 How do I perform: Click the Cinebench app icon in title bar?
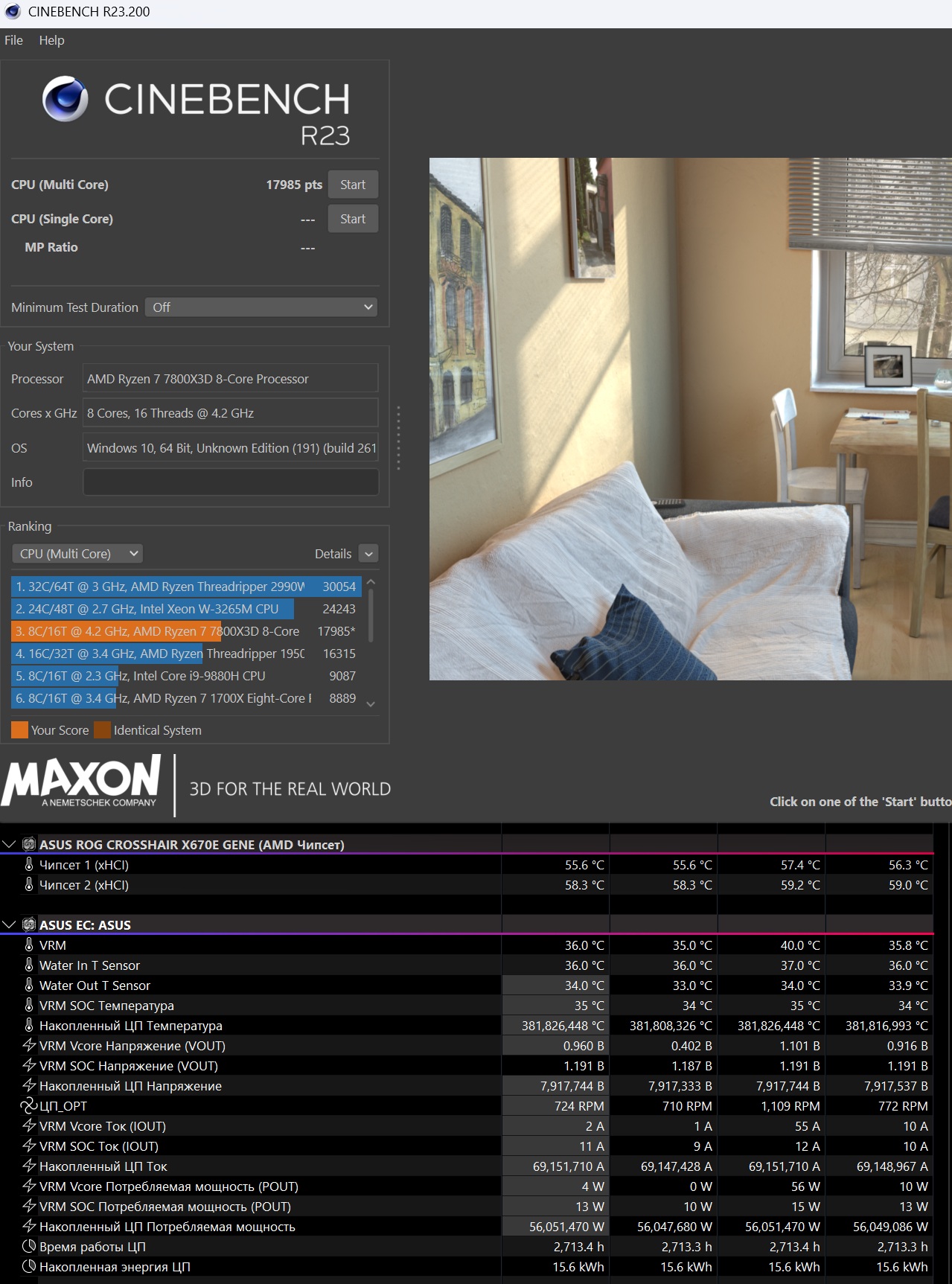pos(13,12)
